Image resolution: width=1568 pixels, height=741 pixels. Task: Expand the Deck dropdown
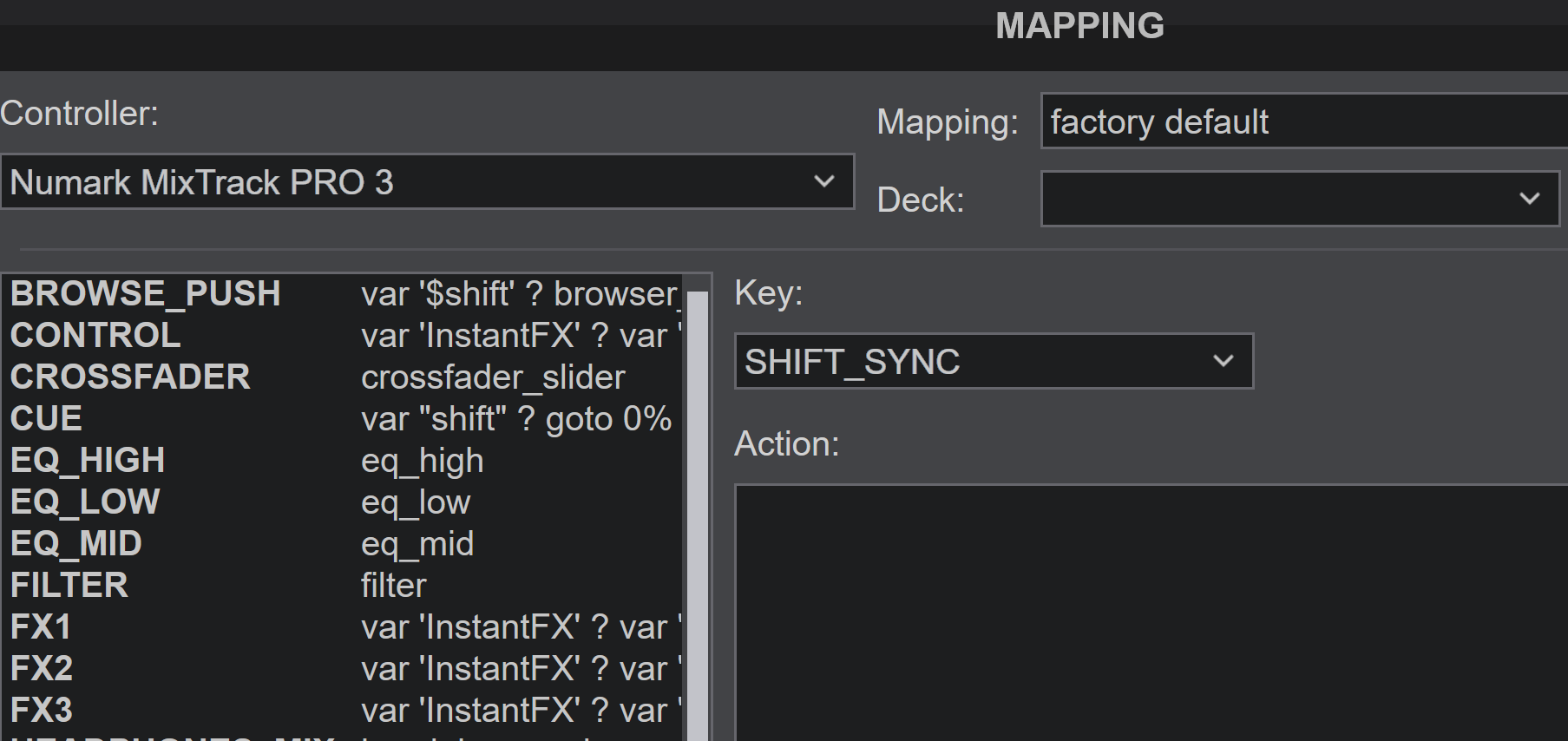coord(1300,199)
